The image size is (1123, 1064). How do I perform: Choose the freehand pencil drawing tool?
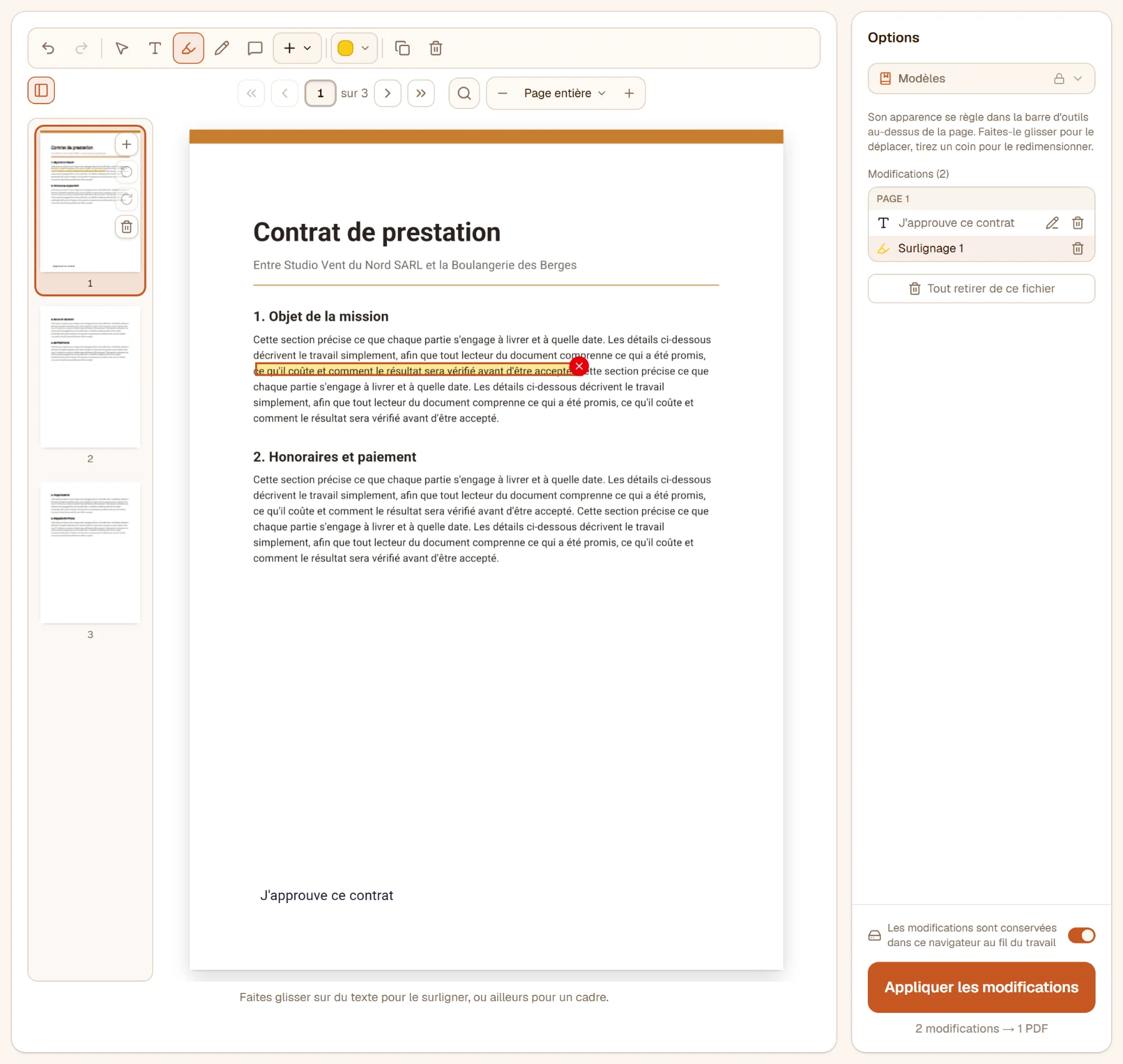coord(221,48)
